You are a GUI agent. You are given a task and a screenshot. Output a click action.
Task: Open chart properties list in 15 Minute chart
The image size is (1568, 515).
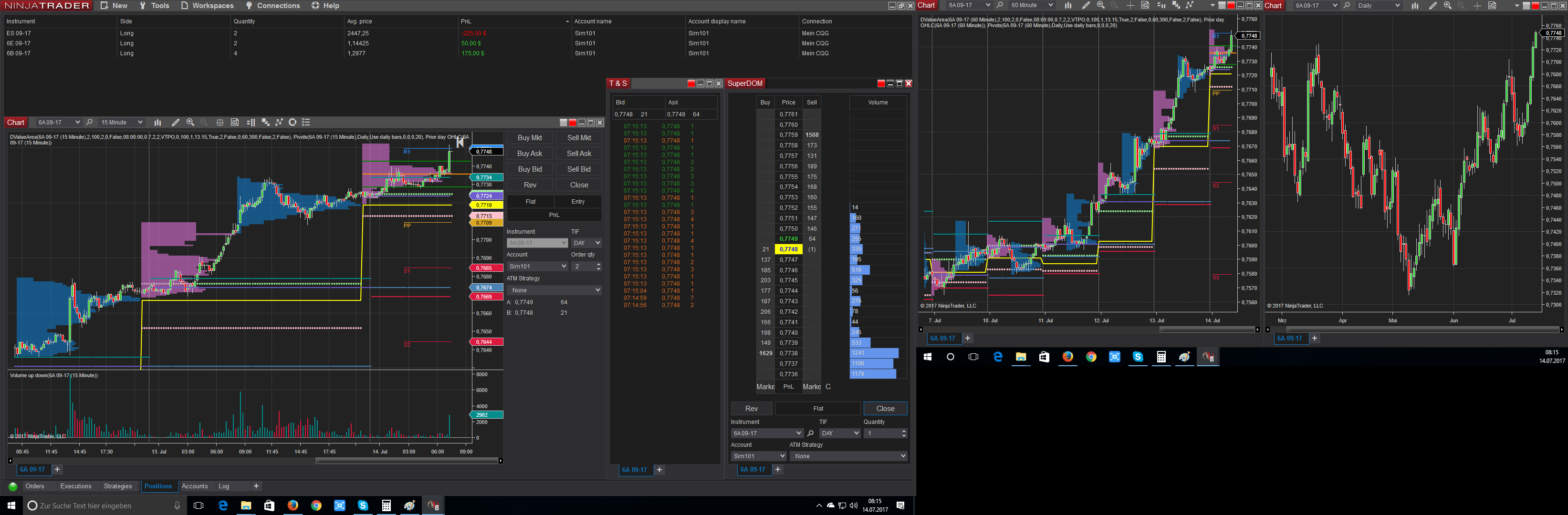click(x=306, y=122)
